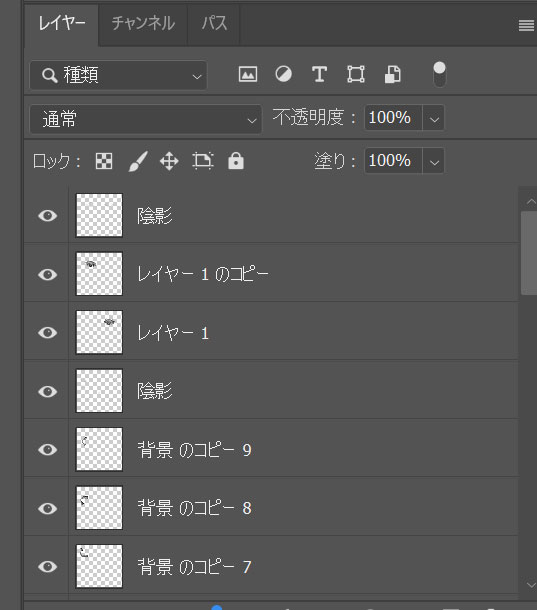Screen dimensions: 537x610
Task: Lock transparent pixels checkerboard icon
Action: (104, 161)
